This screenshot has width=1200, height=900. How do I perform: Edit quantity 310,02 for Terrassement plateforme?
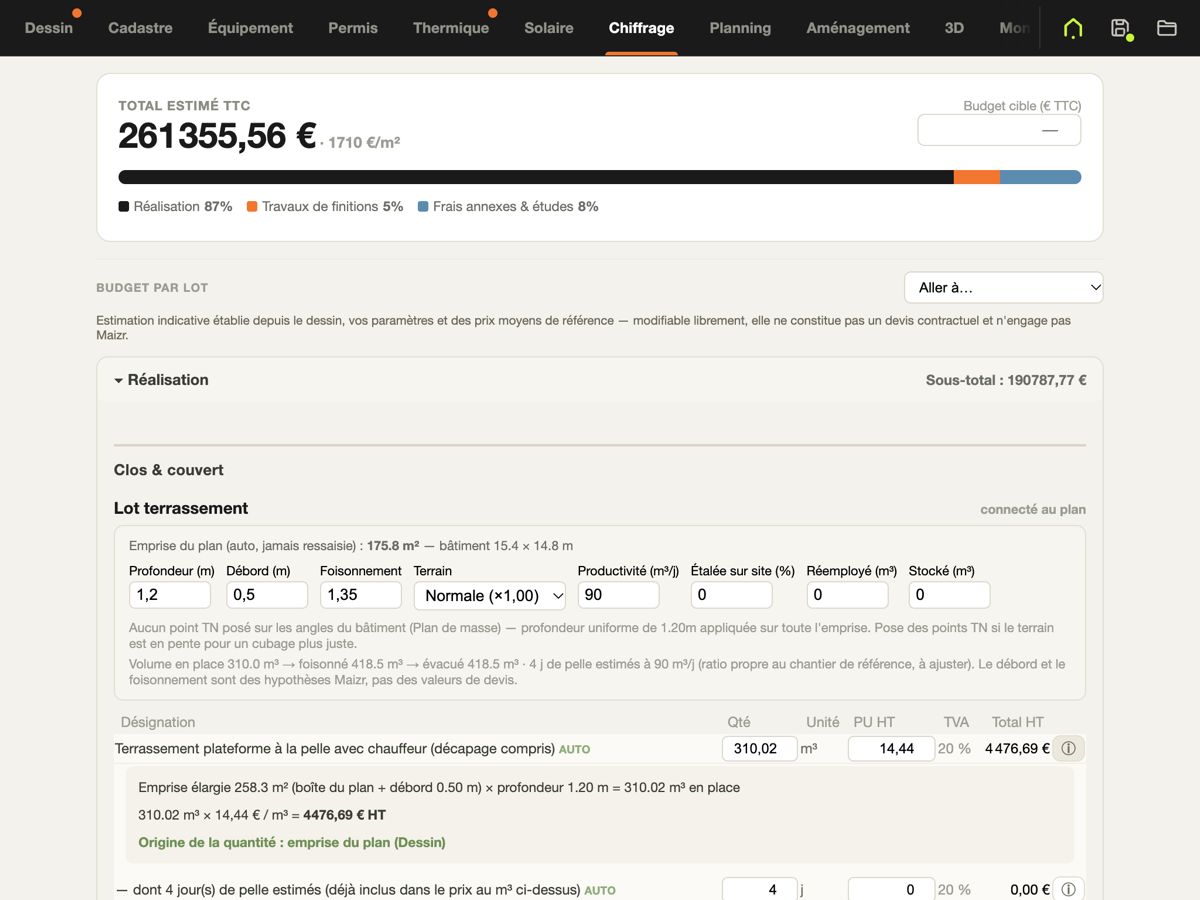(760, 748)
